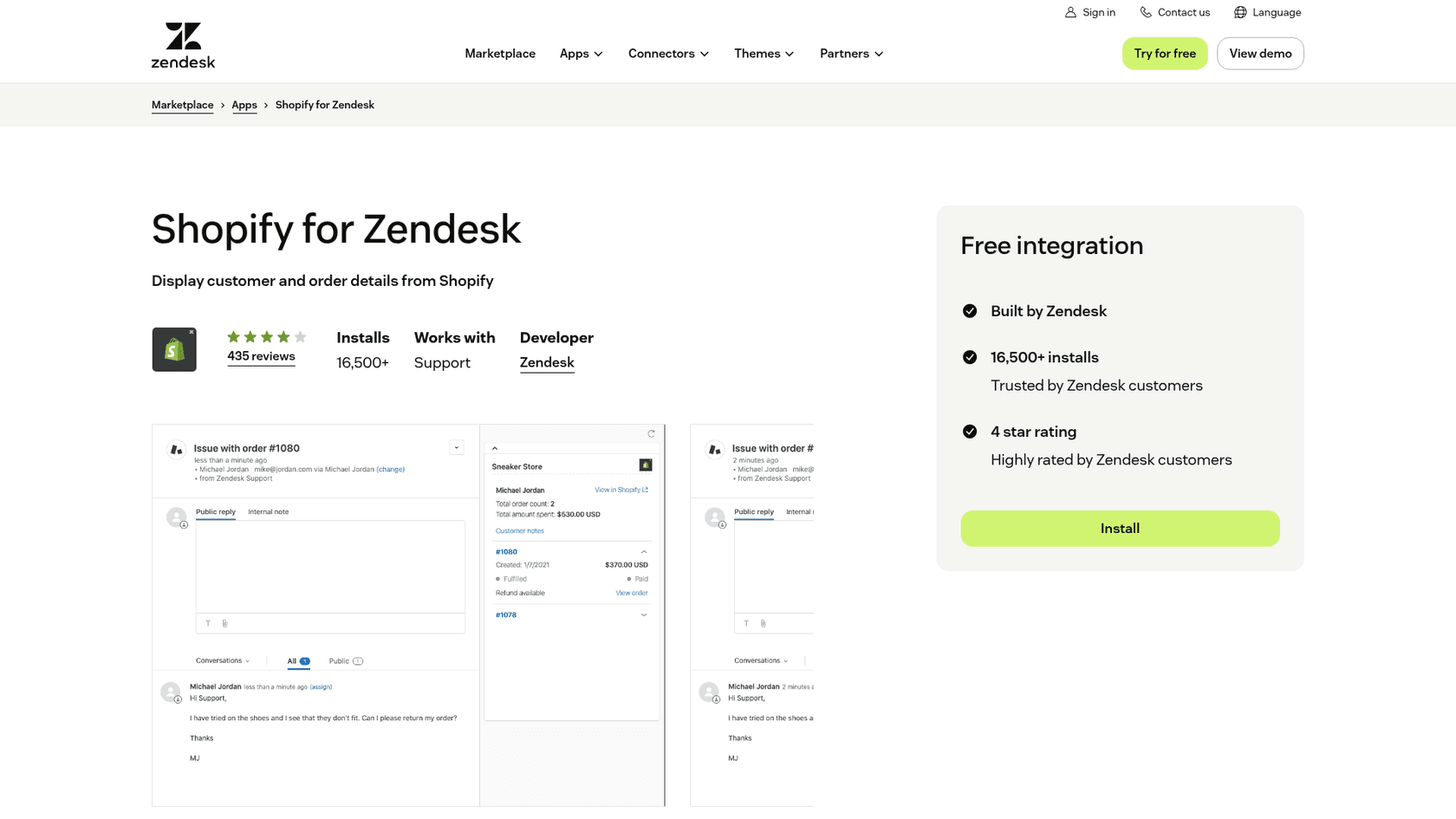Image resolution: width=1456 pixels, height=819 pixels.
Task: Click the Free integration heading
Action: pyautogui.click(x=1052, y=246)
